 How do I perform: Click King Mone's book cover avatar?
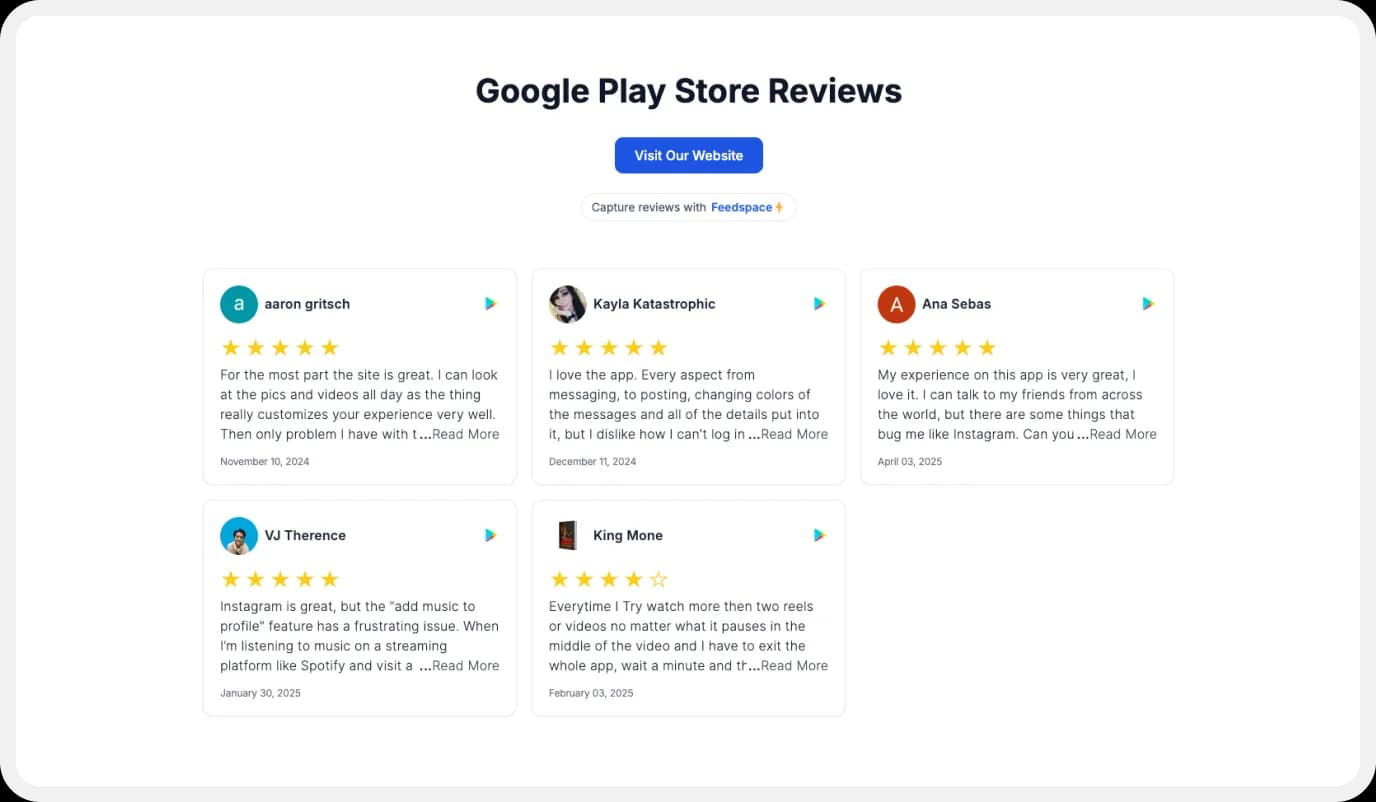click(x=567, y=535)
